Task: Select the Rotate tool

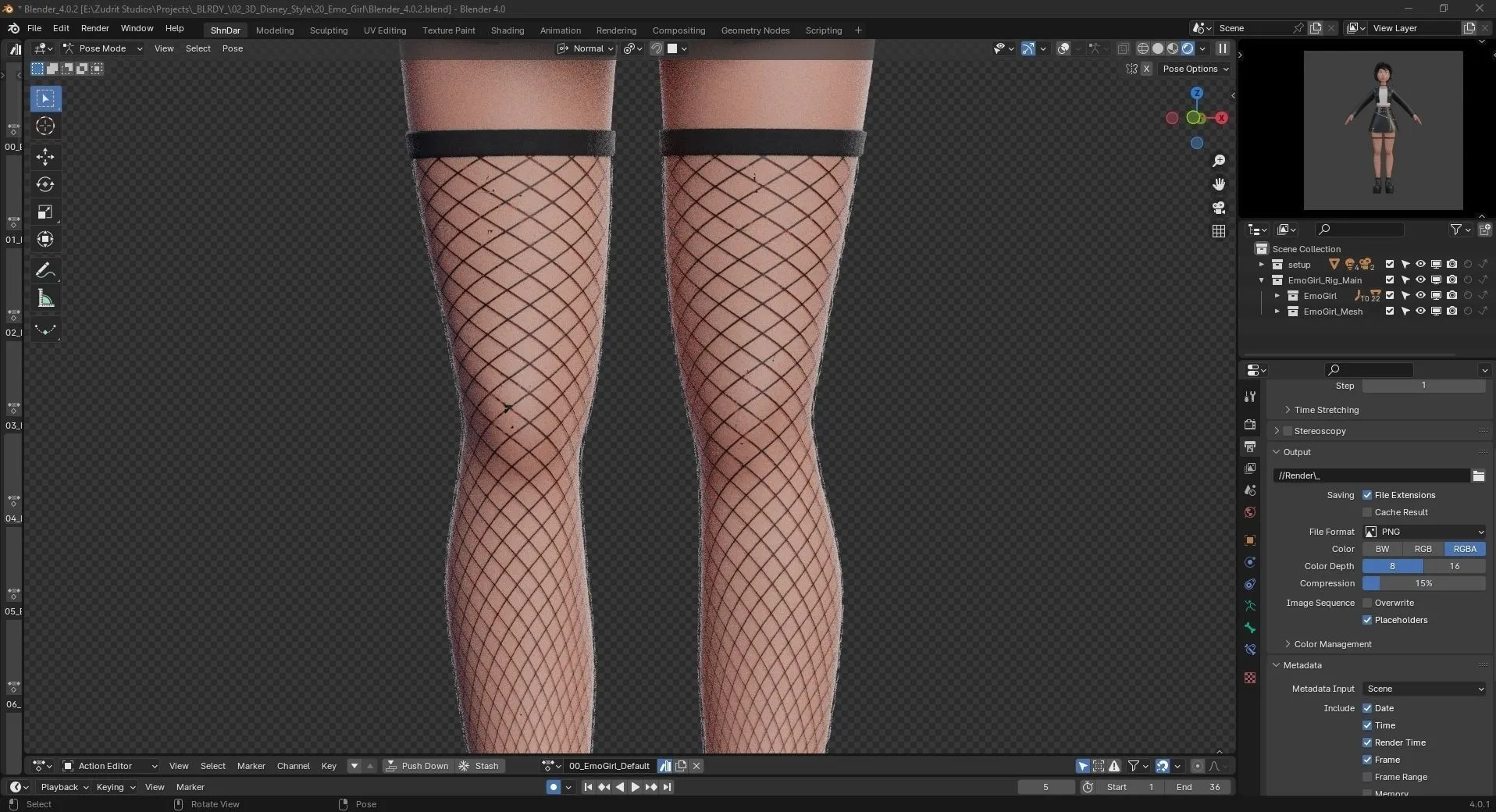Action: coord(45,185)
